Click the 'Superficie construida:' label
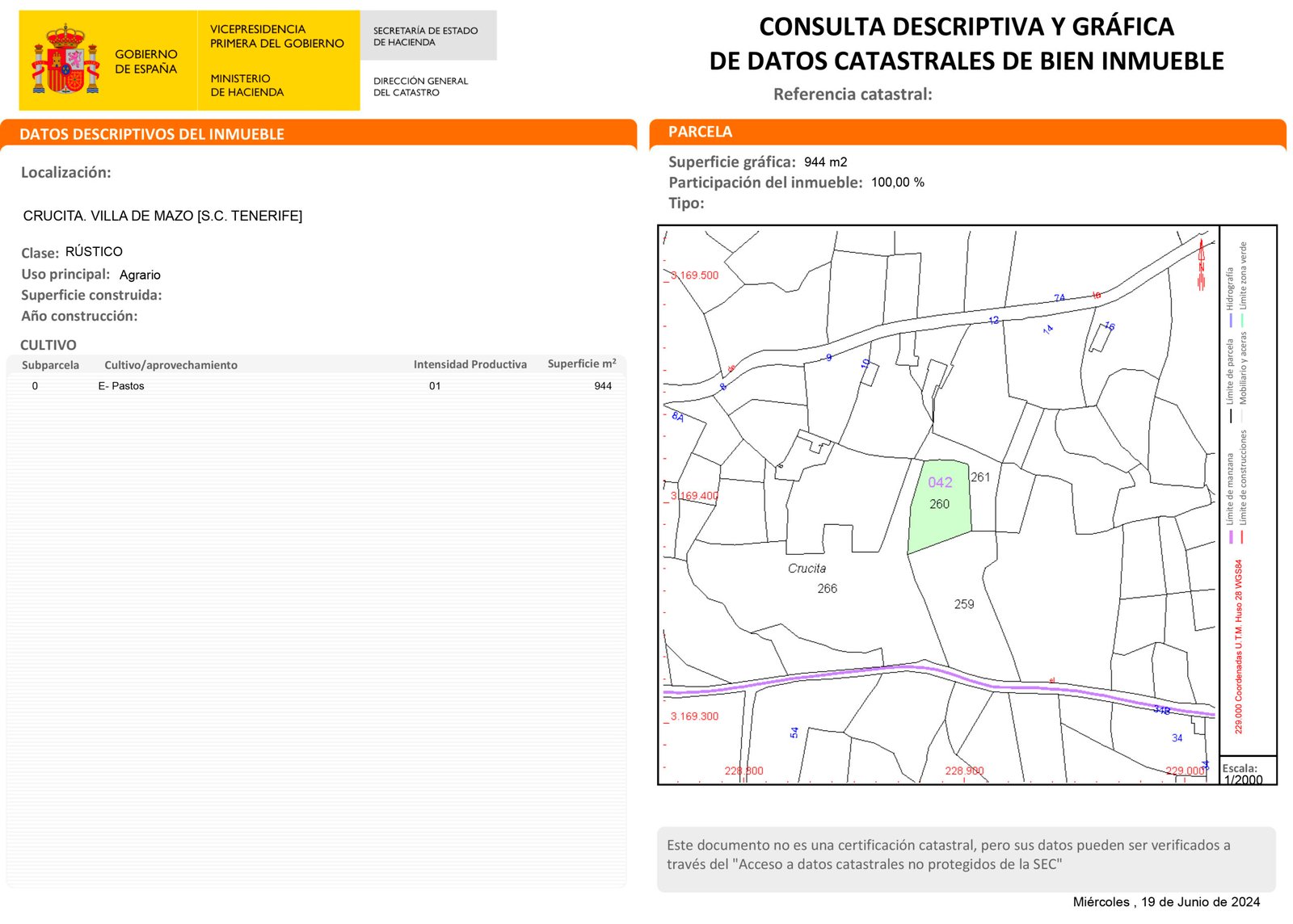 coord(91,296)
